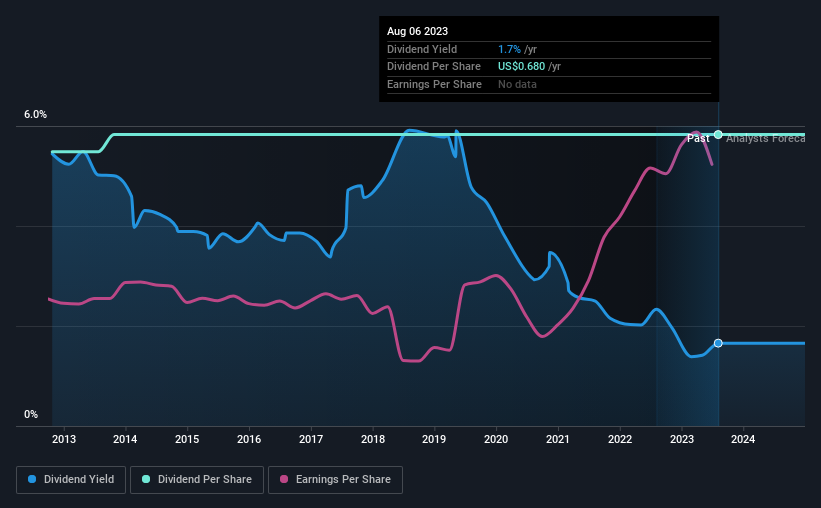
Task: Click the 2014 x-axis label
Action: click(x=125, y=439)
